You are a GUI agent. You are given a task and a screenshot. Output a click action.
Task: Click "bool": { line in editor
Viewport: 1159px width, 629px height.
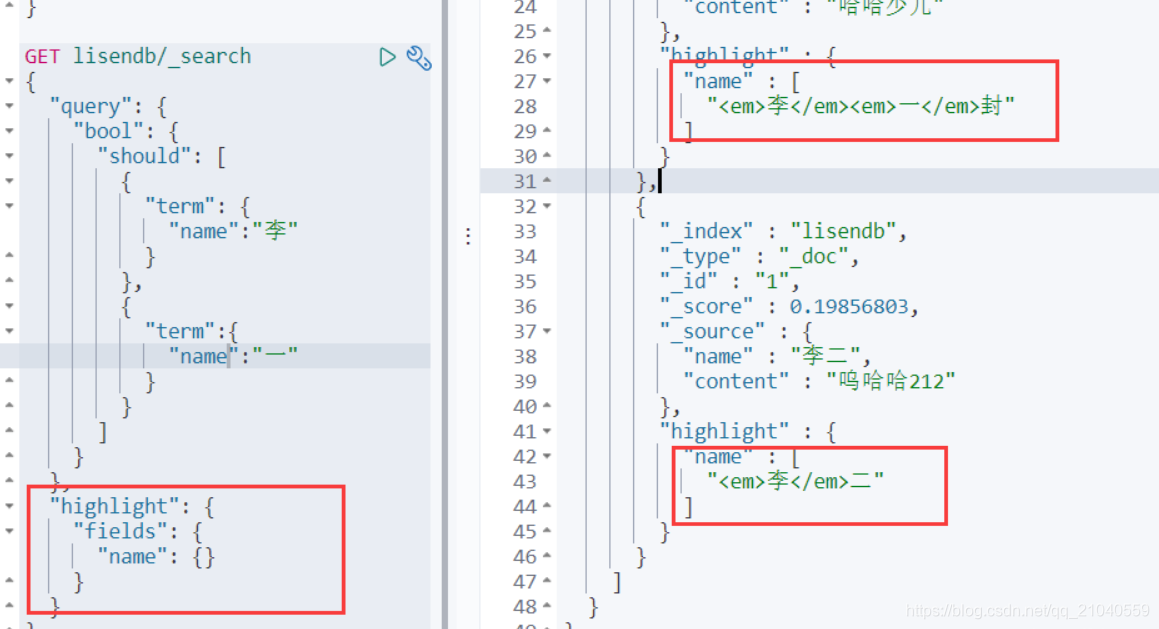click(126, 132)
